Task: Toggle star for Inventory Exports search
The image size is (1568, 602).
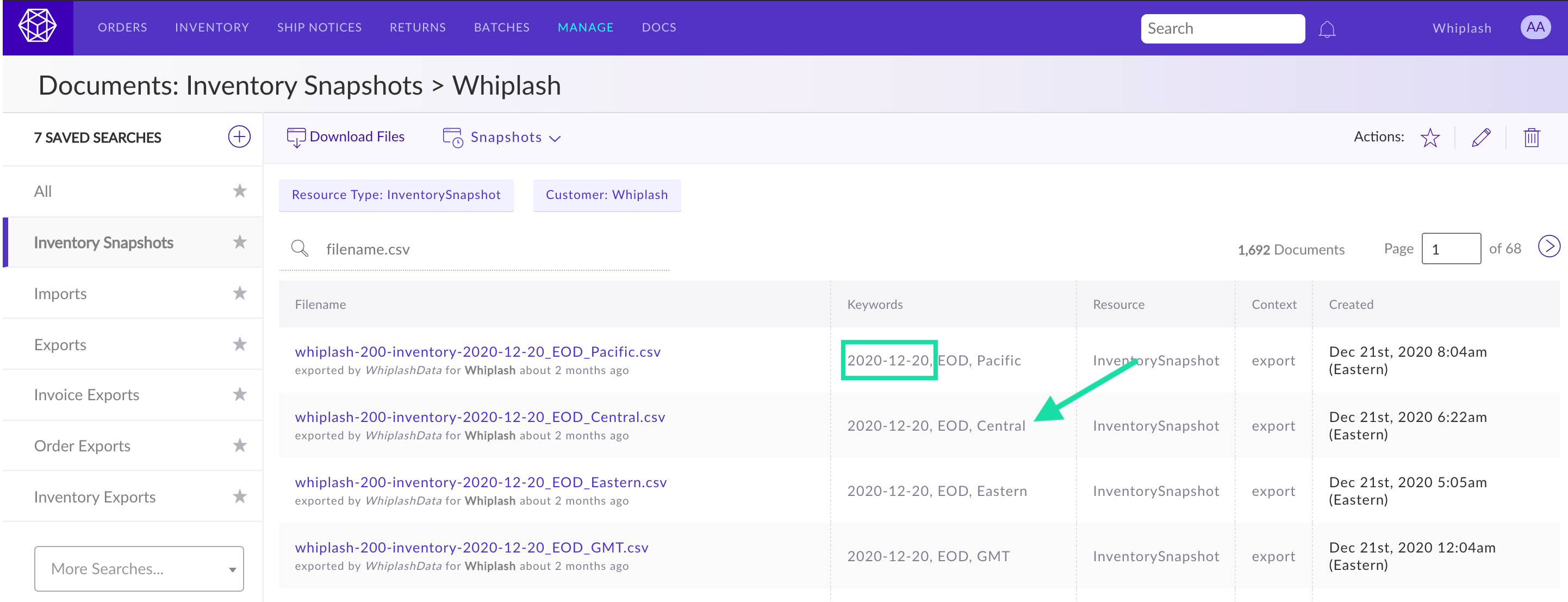Action: (x=240, y=497)
